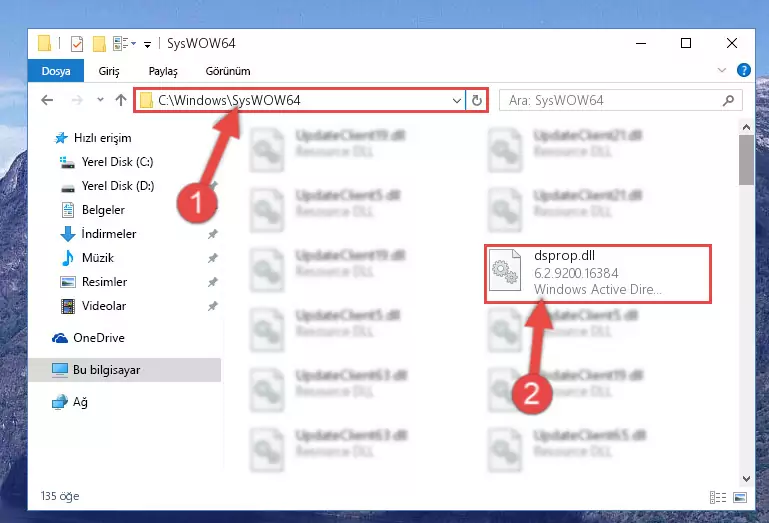Screen dimensions: 769x523
Task: Click the scrollbar down arrow
Action: [x=746, y=478]
